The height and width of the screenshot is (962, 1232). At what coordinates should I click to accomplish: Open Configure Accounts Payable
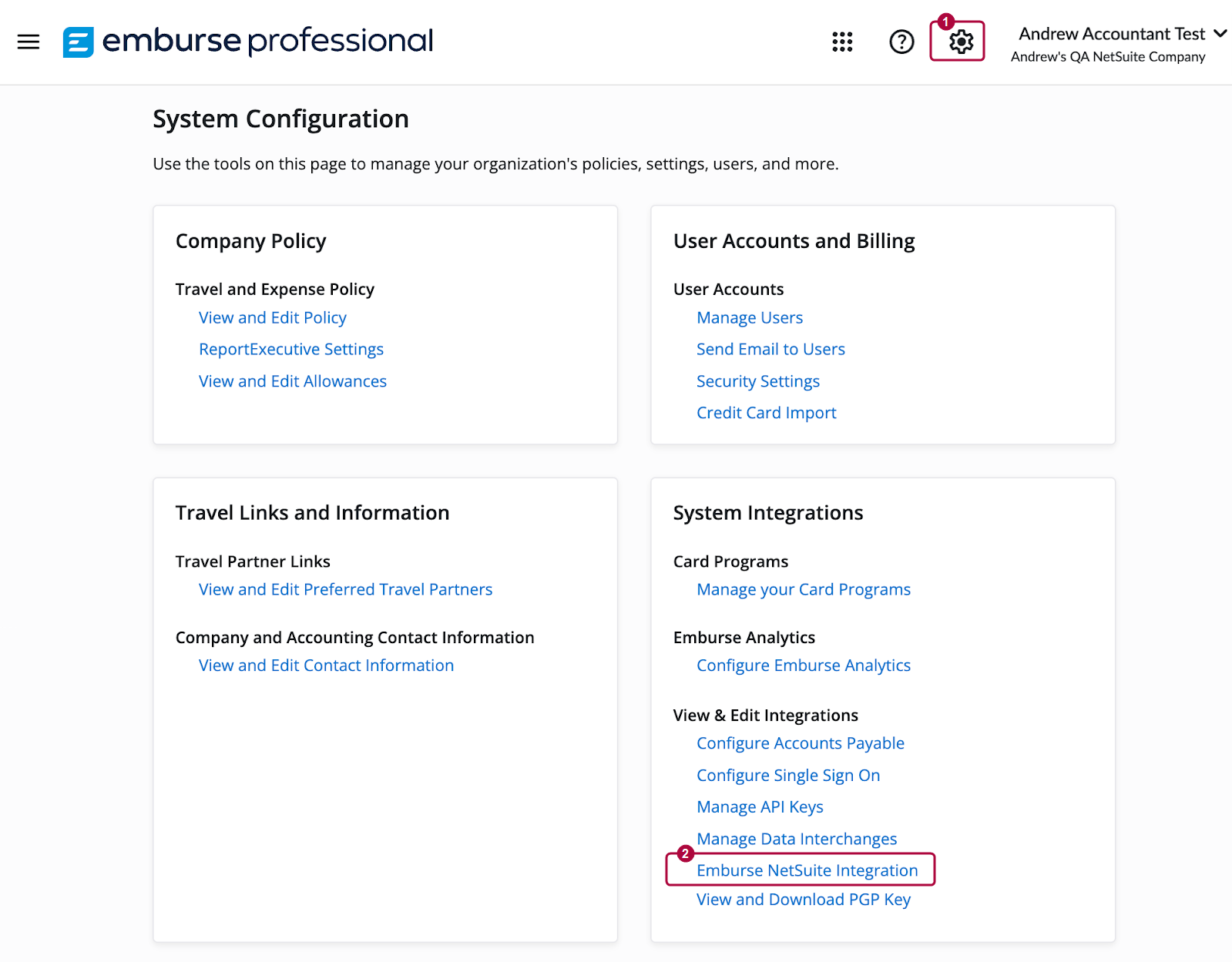(801, 743)
